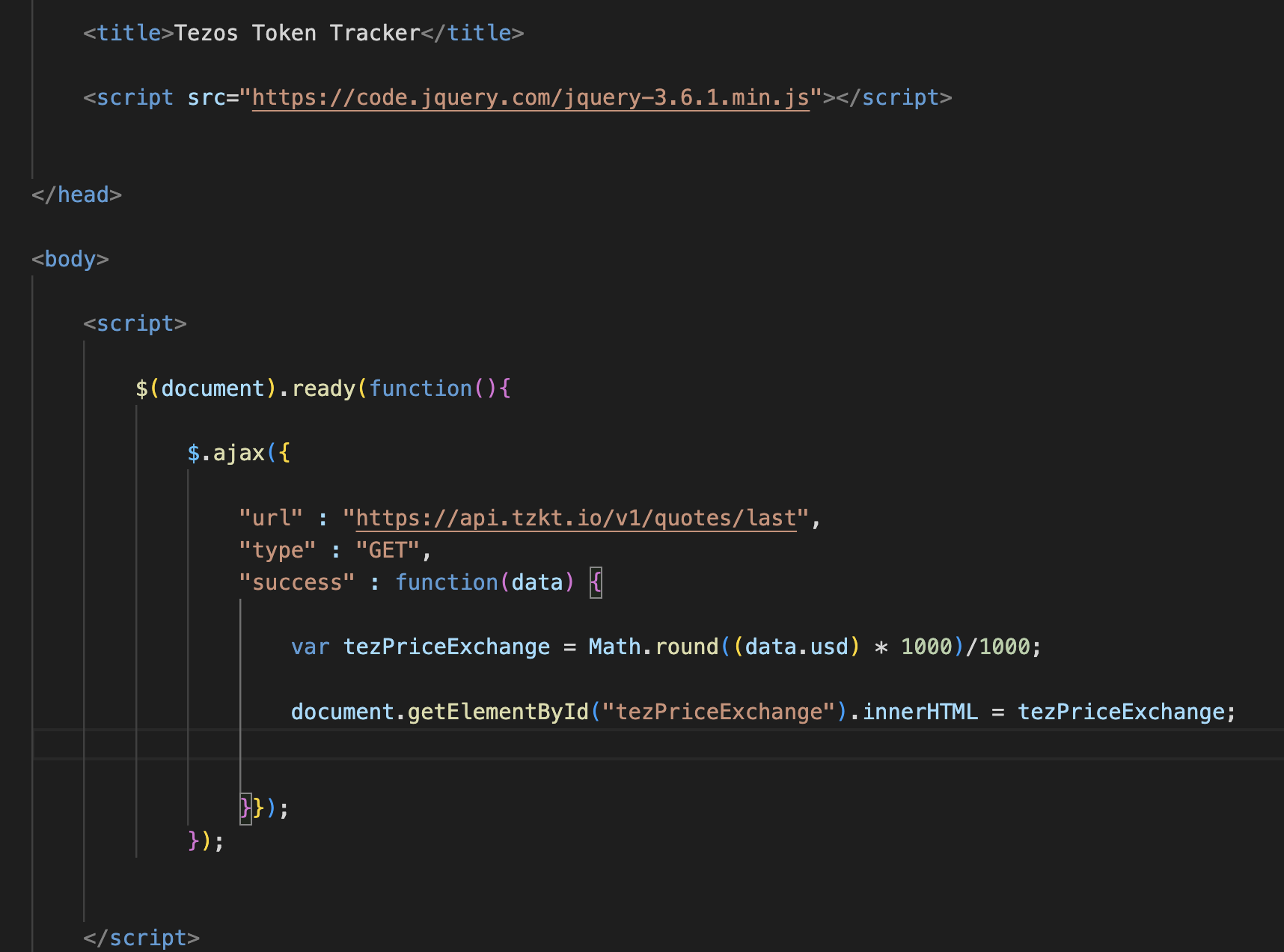Open the jQuery 3.6.1 script URL link

click(x=531, y=98)
